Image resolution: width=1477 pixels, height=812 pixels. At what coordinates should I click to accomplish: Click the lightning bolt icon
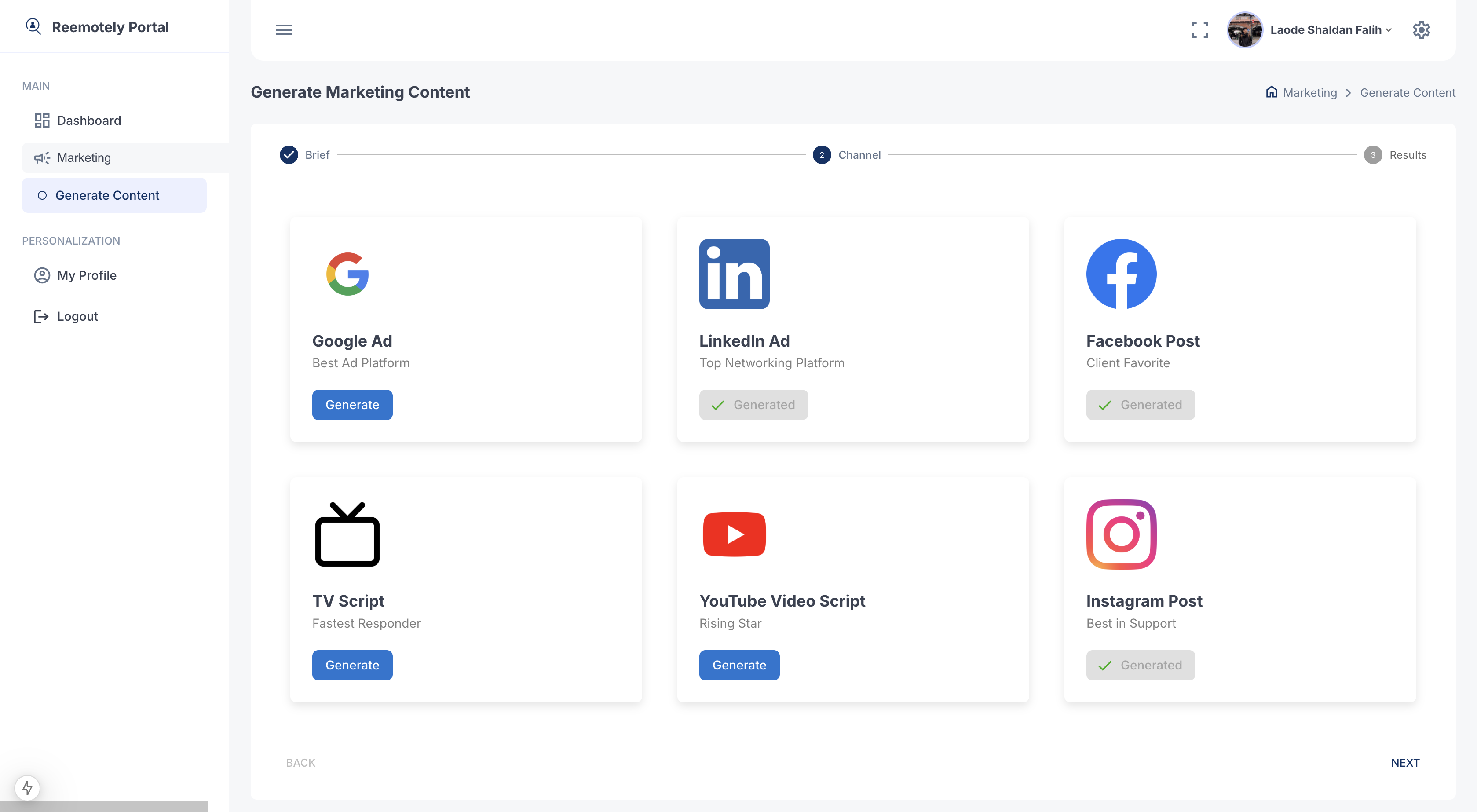point(27,787)
